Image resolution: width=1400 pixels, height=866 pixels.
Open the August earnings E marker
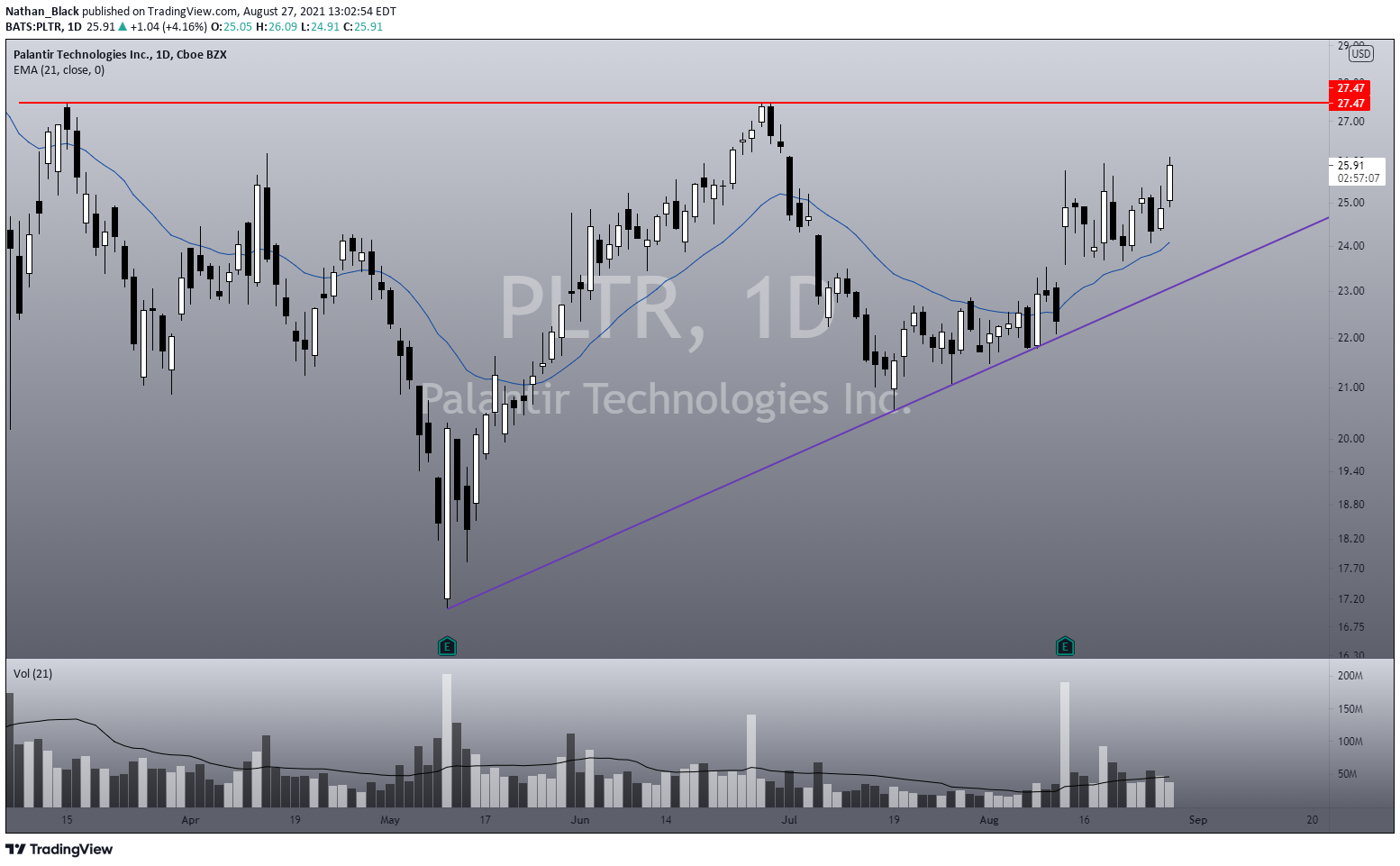tap(1065, 645)
